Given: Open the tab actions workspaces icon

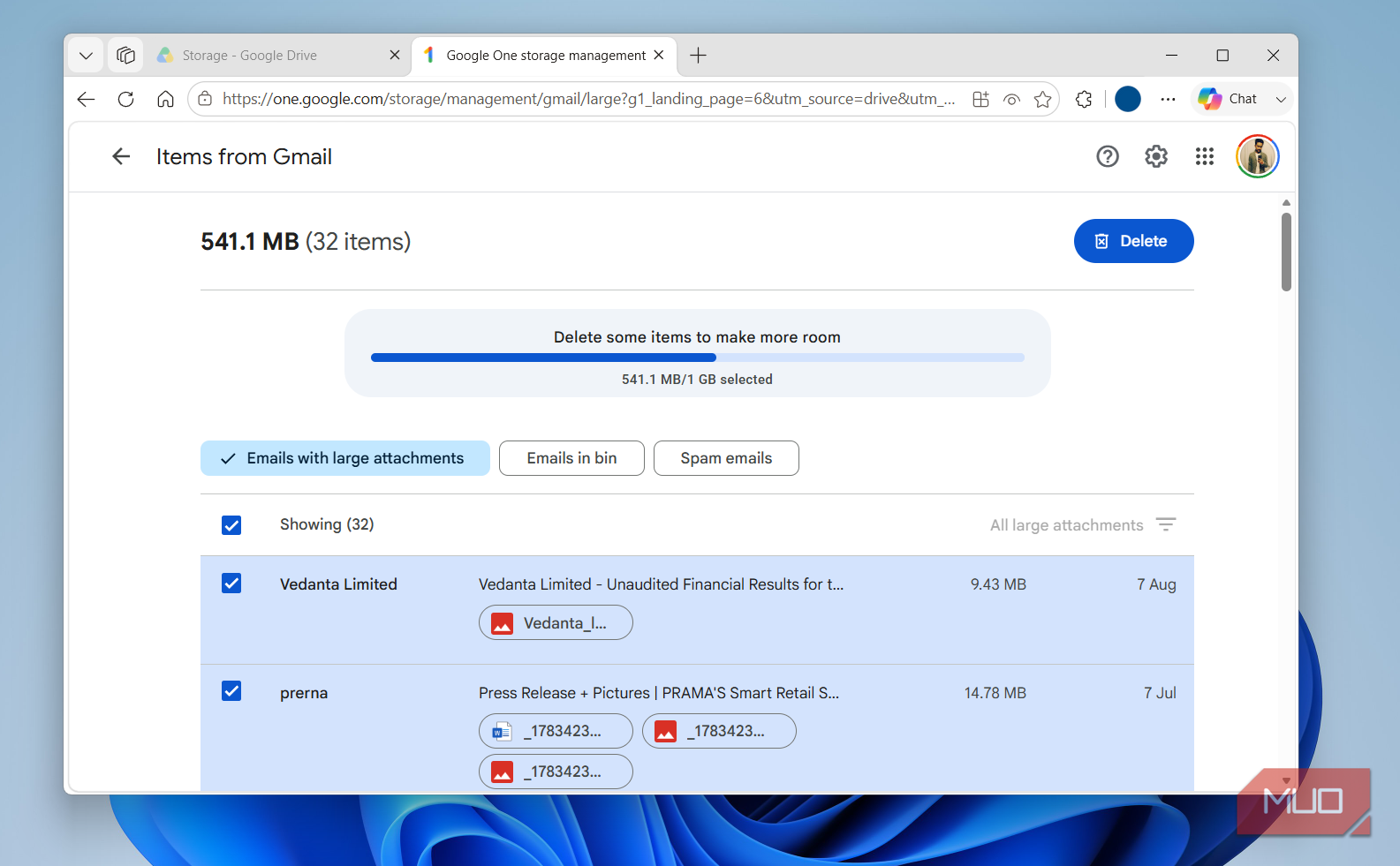Looking at the screenshot, I should 125,56.
